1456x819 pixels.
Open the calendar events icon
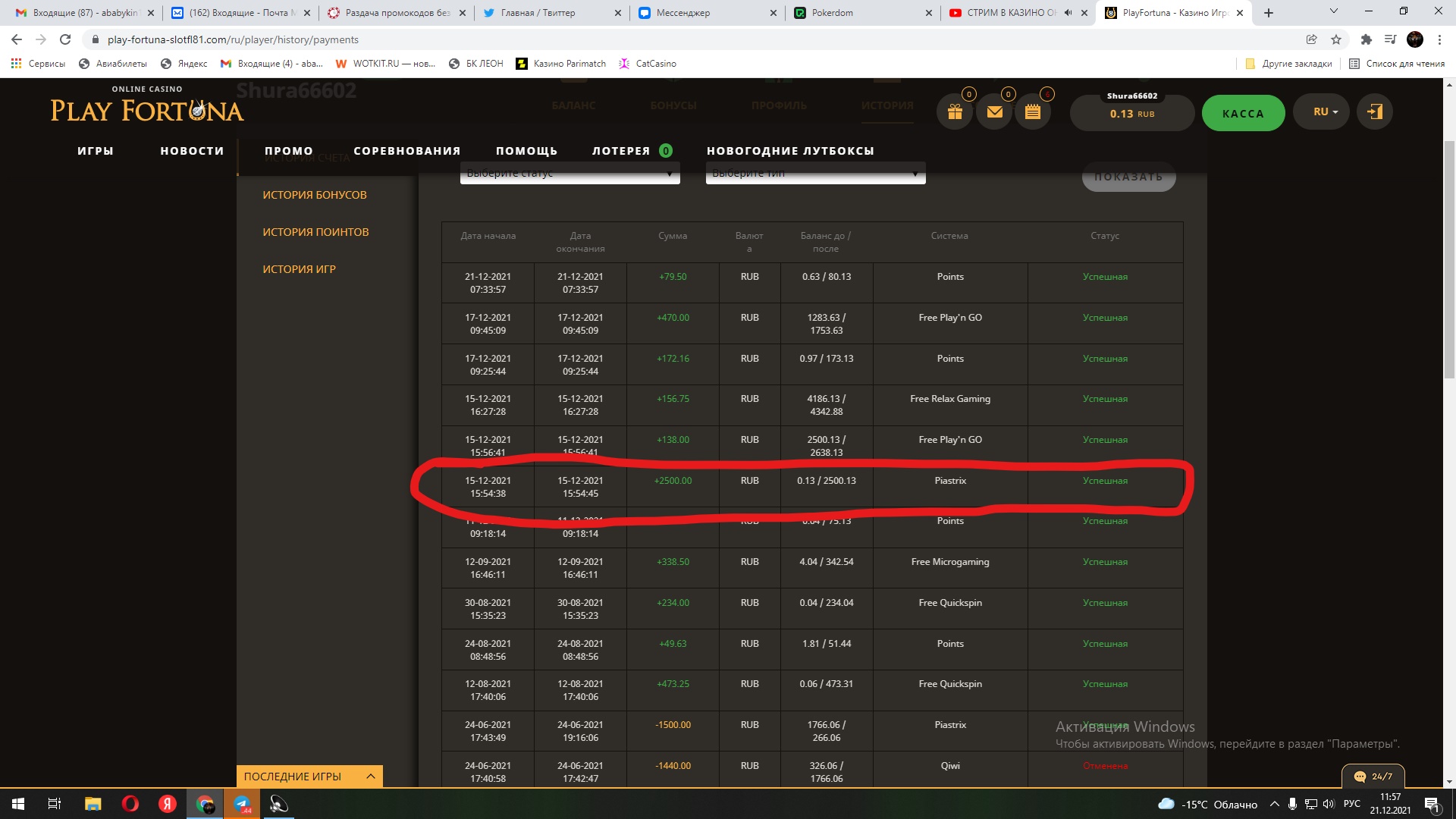pos(1033,112)
